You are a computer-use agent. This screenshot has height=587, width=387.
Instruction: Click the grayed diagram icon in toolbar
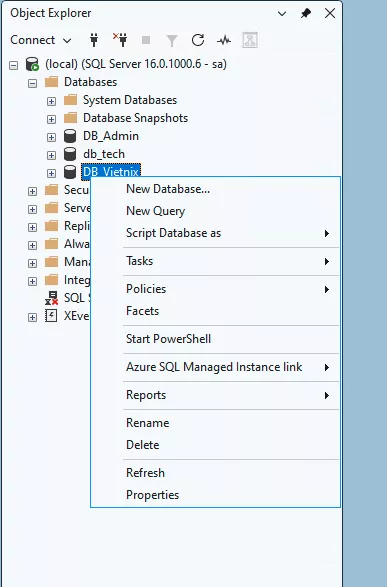pyautogui.click(x=250, y=40)
